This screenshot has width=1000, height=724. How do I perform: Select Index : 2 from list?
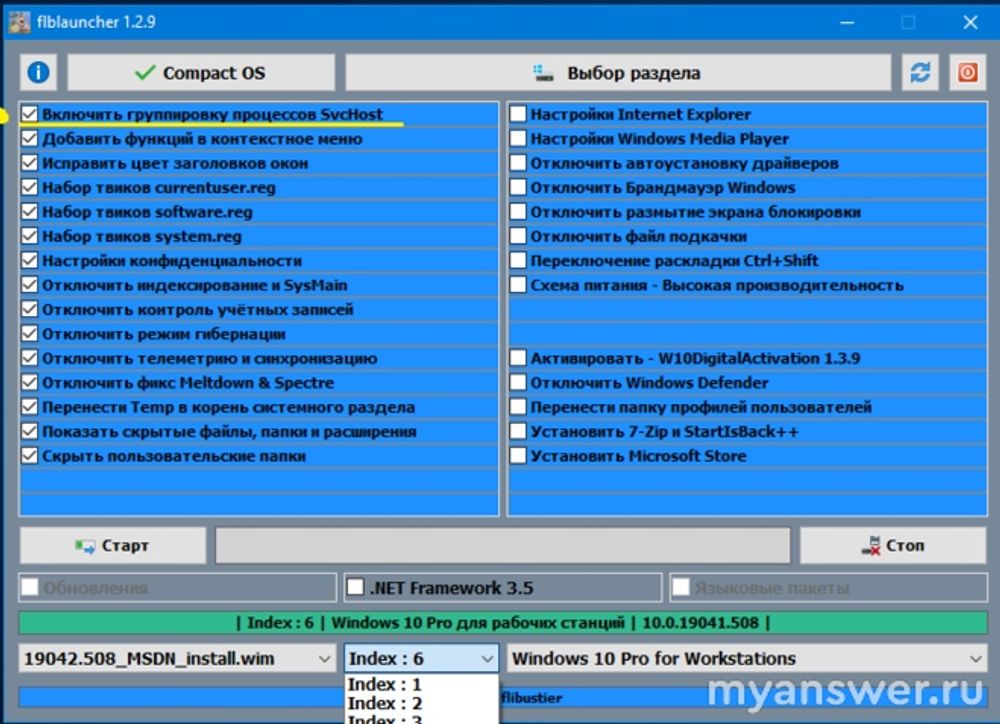[x=385, y=704]
